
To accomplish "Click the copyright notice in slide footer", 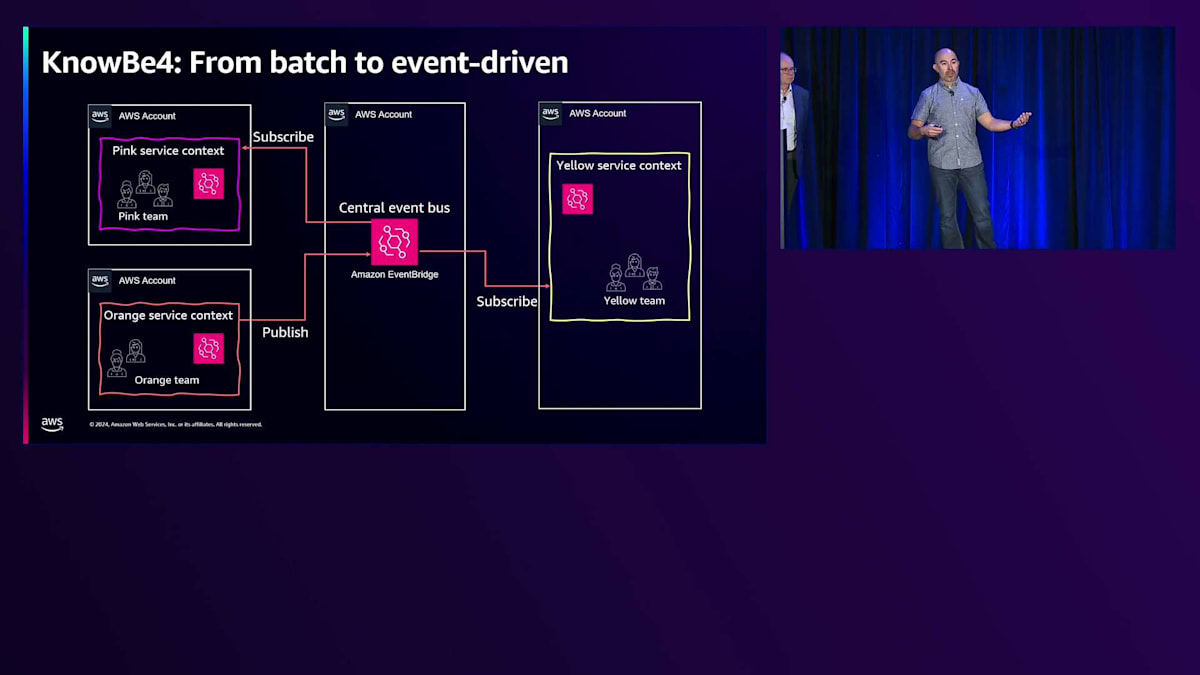I will click(176, 424).
